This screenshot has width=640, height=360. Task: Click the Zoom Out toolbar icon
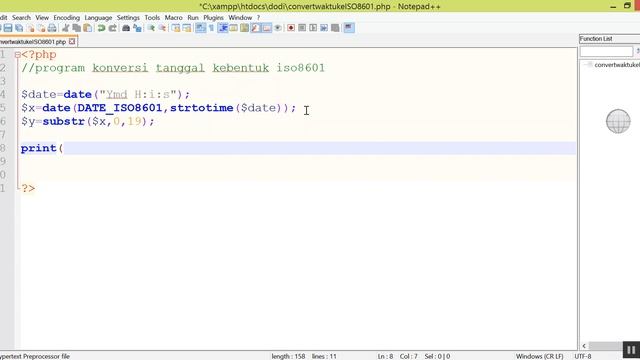[x=162, y=28]
